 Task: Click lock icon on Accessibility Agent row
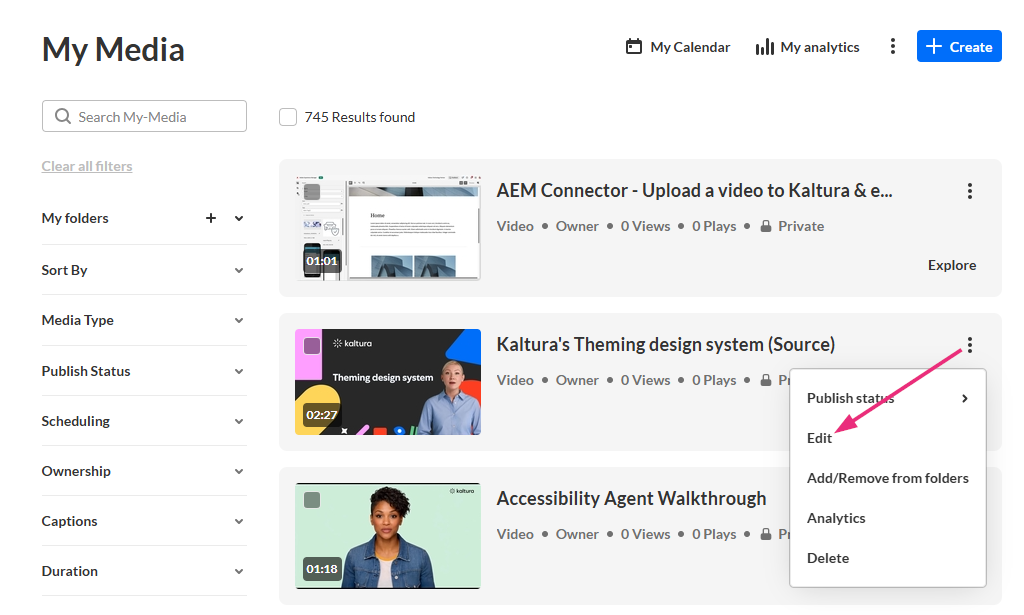(x=766, y=534)
